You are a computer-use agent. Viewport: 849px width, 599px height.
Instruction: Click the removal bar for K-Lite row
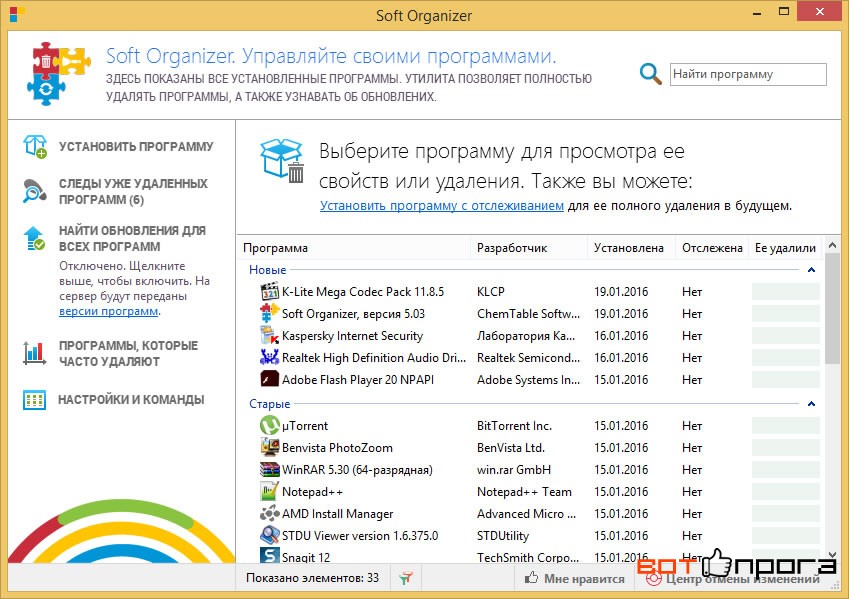786,291
